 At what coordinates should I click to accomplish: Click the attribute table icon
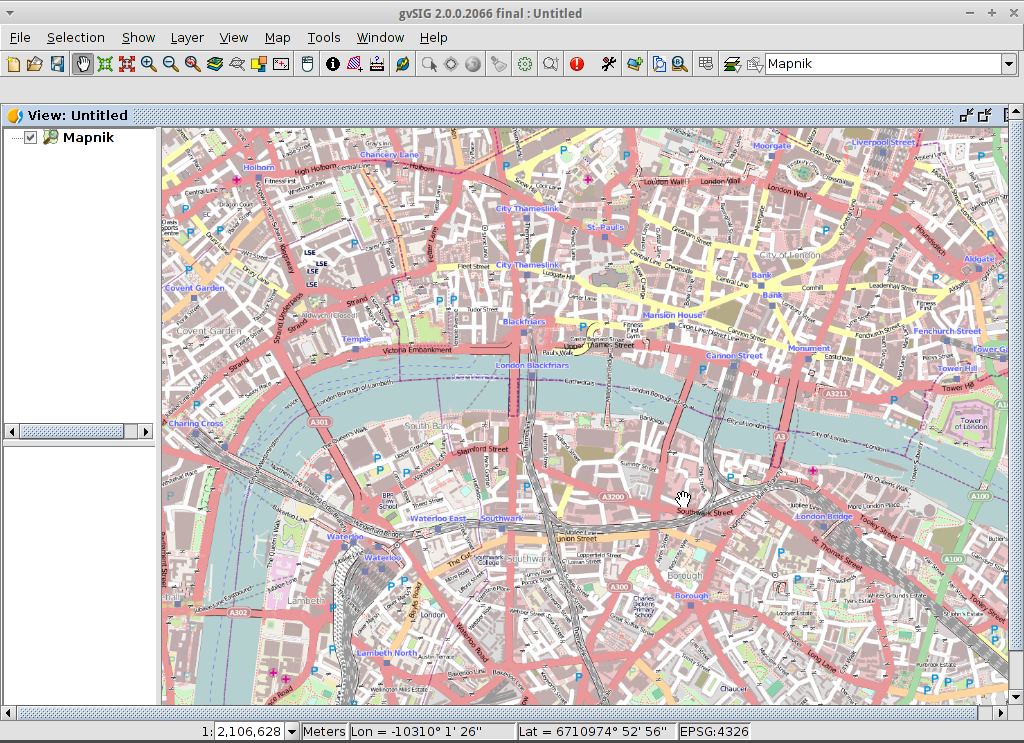pyautogui.click(x=706, y=64)
